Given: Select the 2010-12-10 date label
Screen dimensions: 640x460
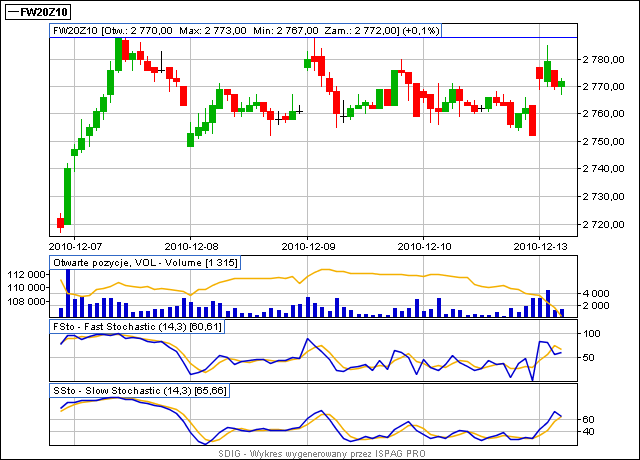Looking at the screenshot, I should (424, 243).
